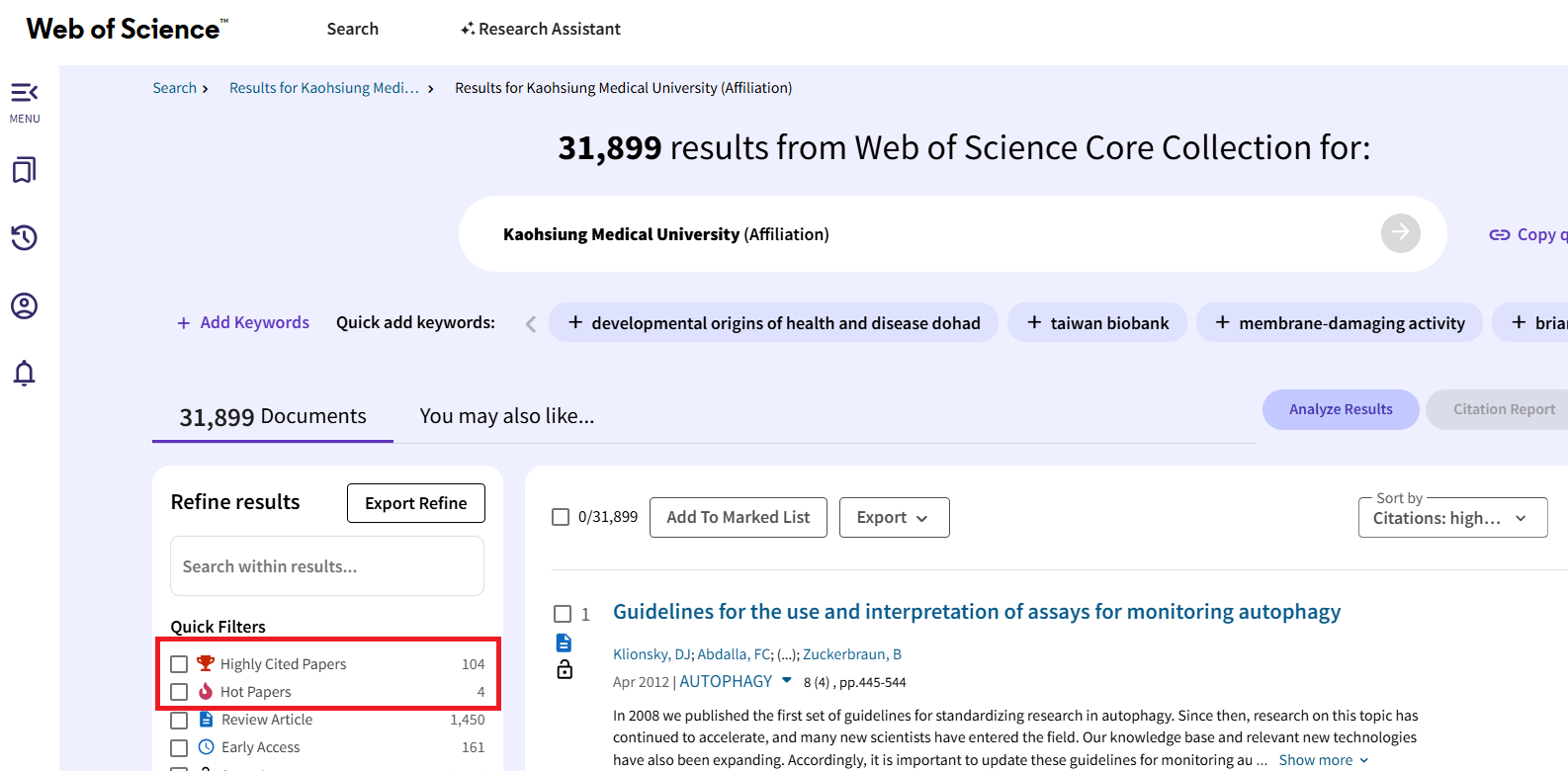Image resolution: width=1568 pixels, height=771 pixels.
Task: Open Results for Kaohsiung Medi... breadcrumb
Action: [x=324, y=88]
